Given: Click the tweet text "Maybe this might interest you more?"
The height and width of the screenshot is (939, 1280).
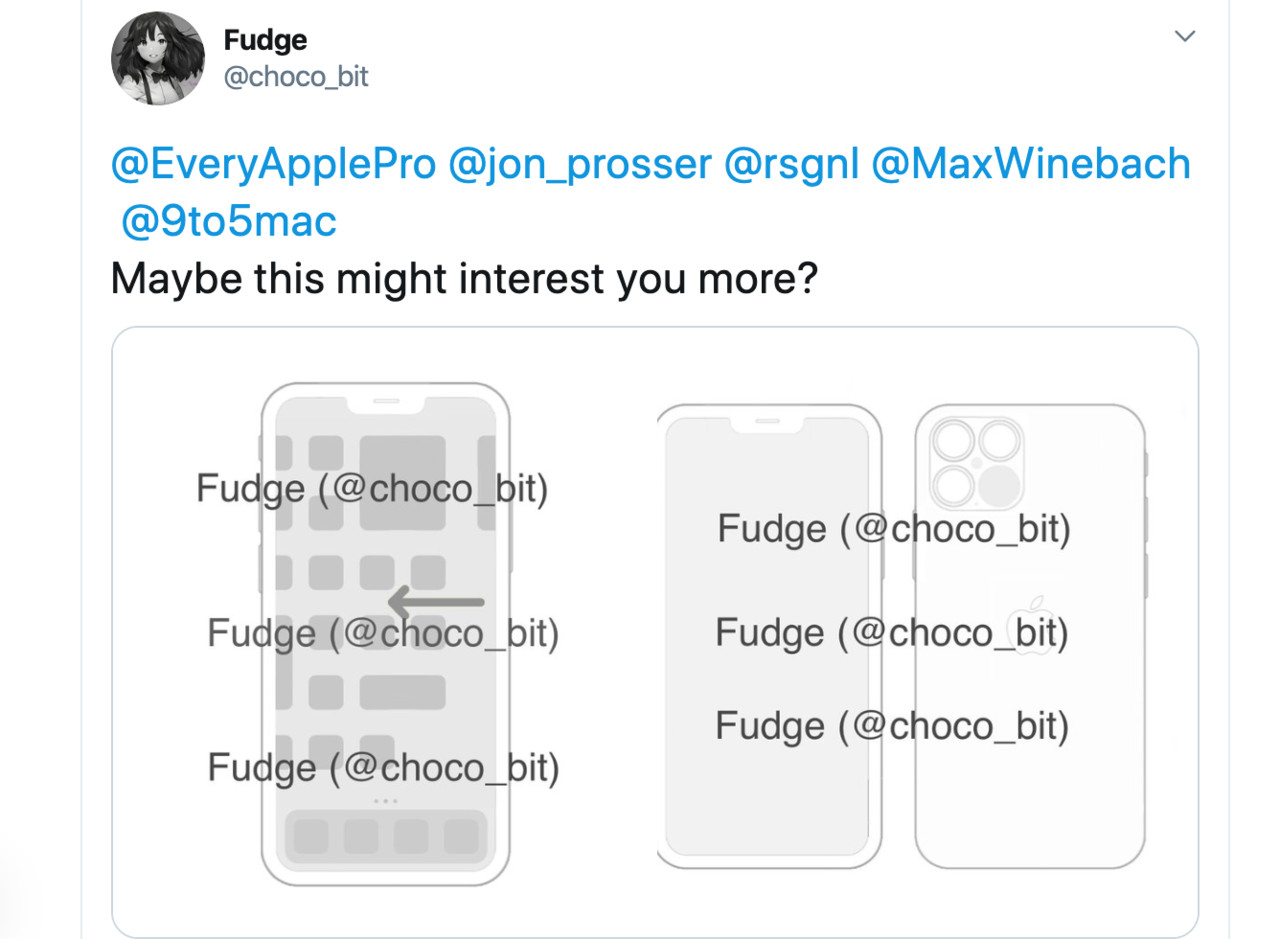Looking at the screenshot, I should 464,278.
